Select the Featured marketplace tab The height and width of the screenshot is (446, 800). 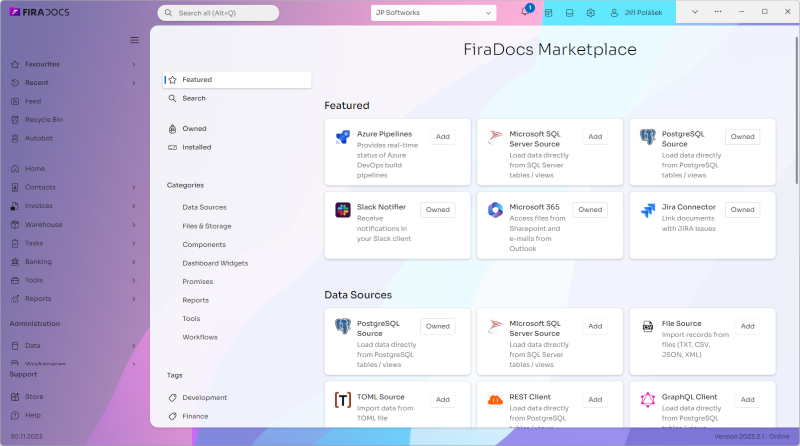[x=237, y=80]
